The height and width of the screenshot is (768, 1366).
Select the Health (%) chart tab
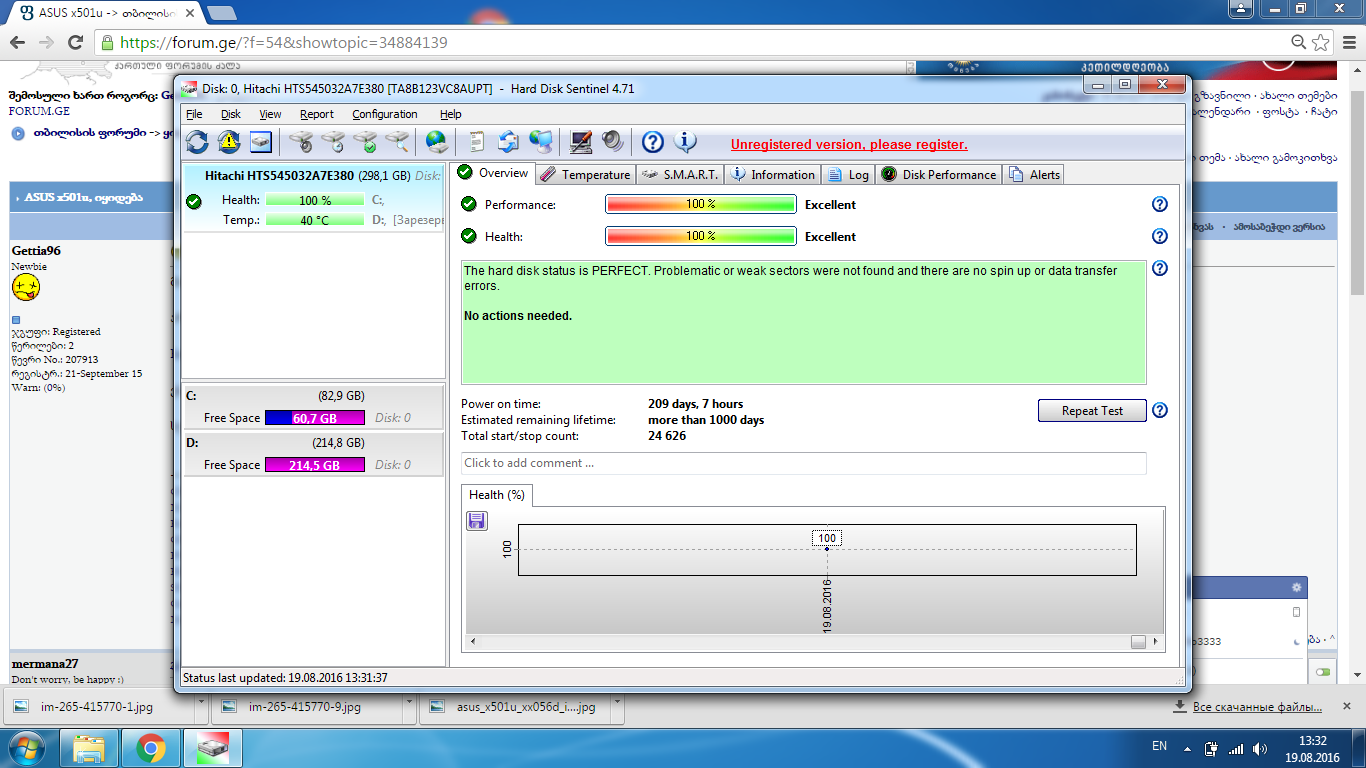[497, 495]
